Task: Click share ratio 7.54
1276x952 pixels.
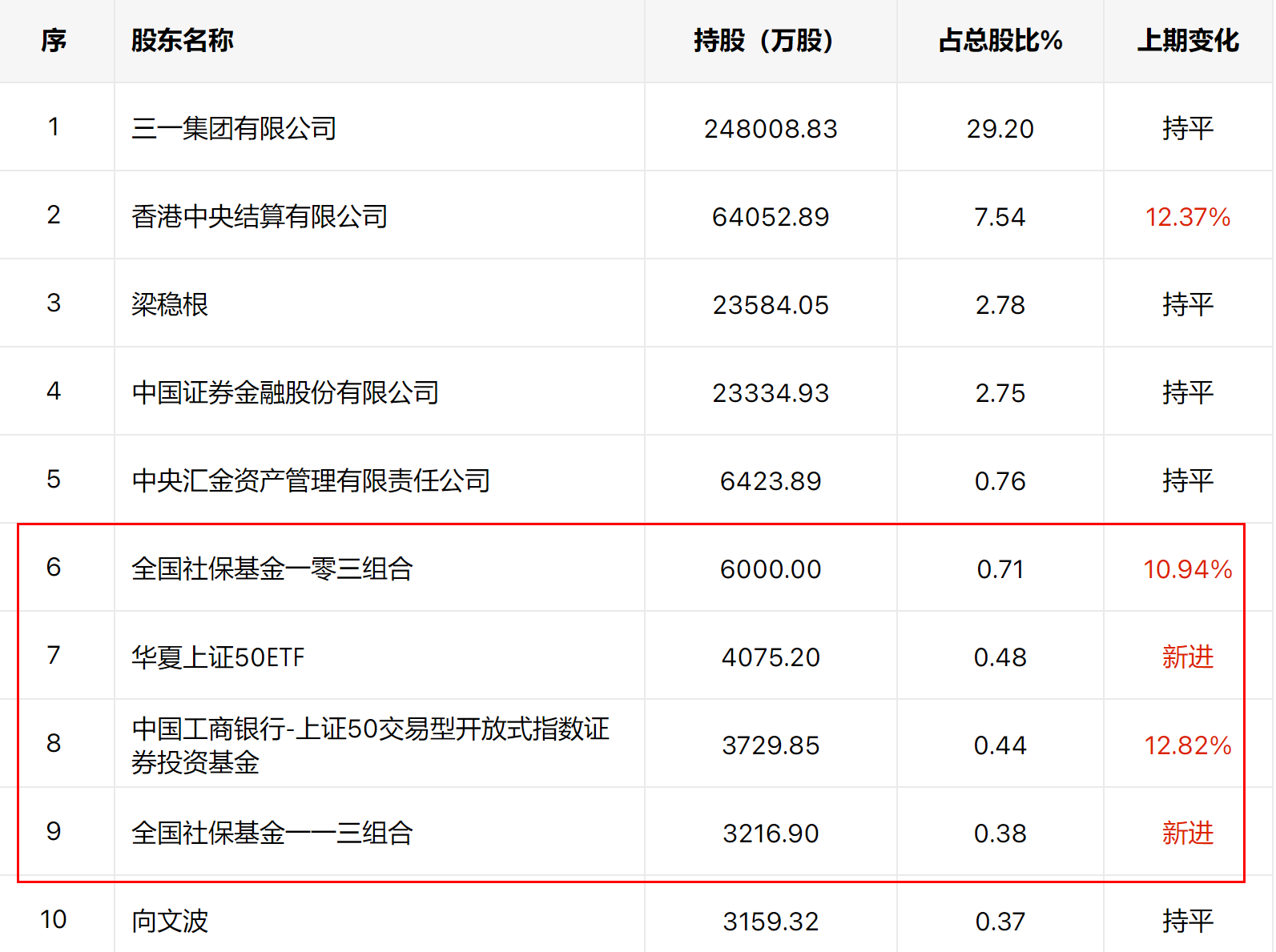Action: coord(1000,217)
